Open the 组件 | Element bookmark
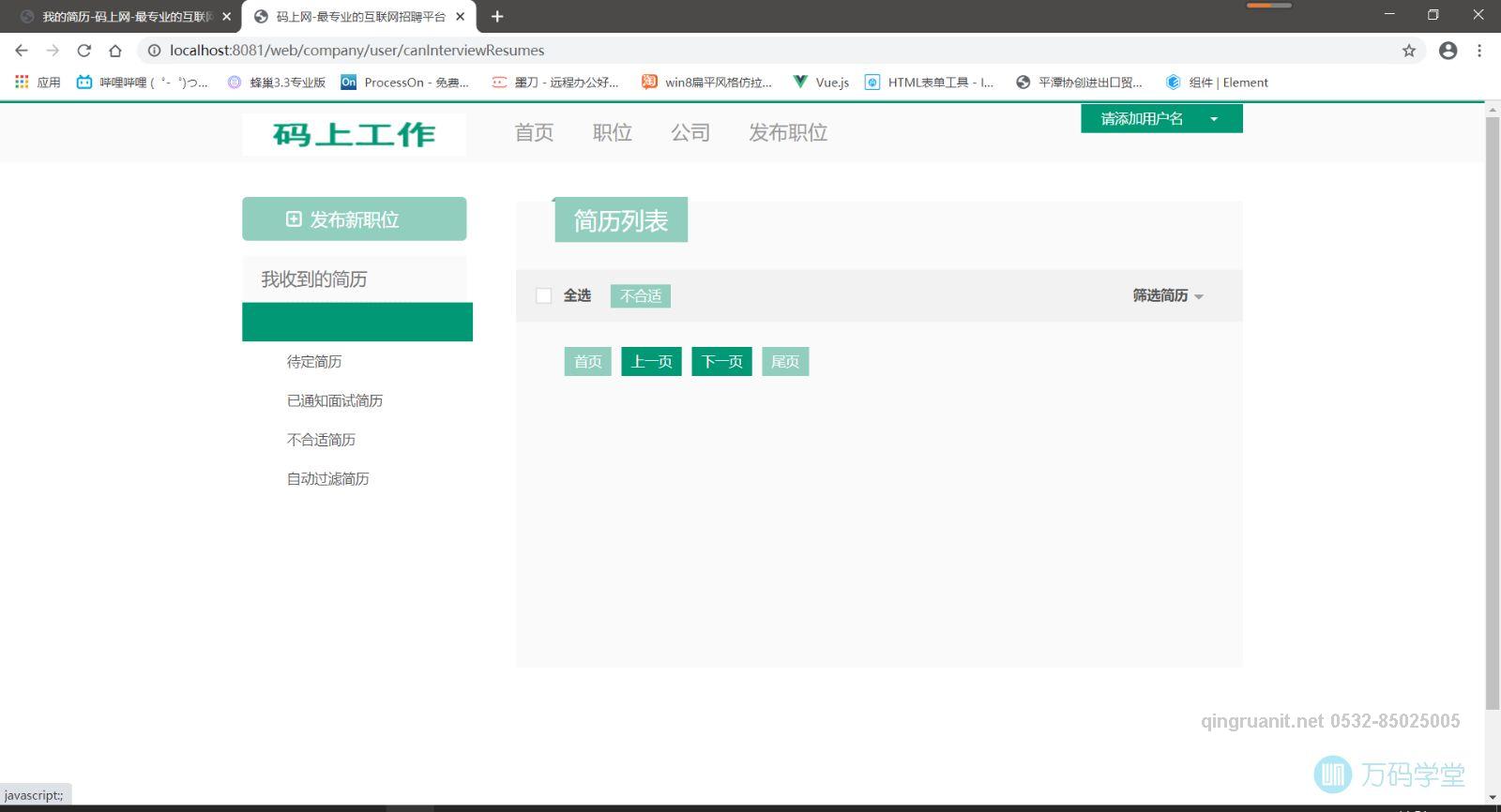The width and height of the screenshot is (1501, 812). point(1217,83)
